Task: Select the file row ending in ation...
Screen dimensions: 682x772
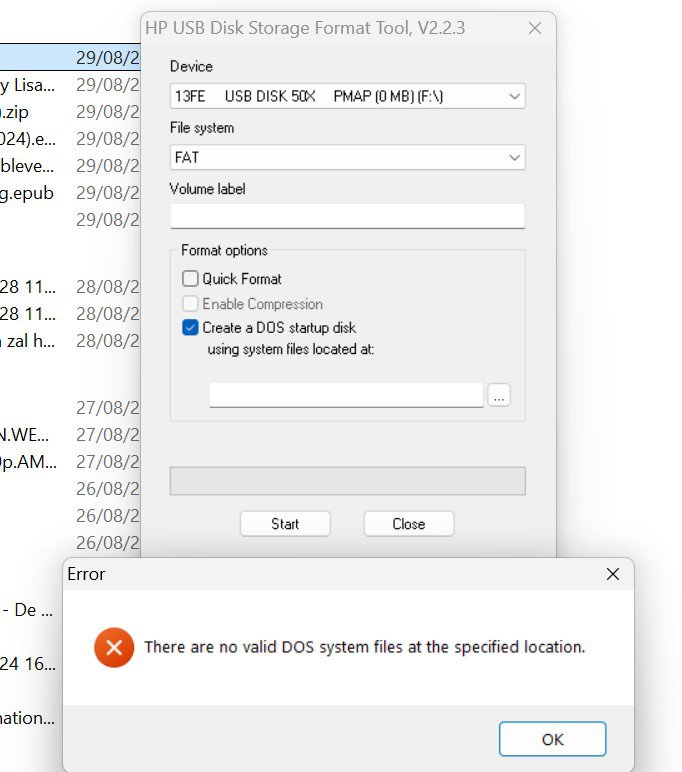Action: coord(32,718)
